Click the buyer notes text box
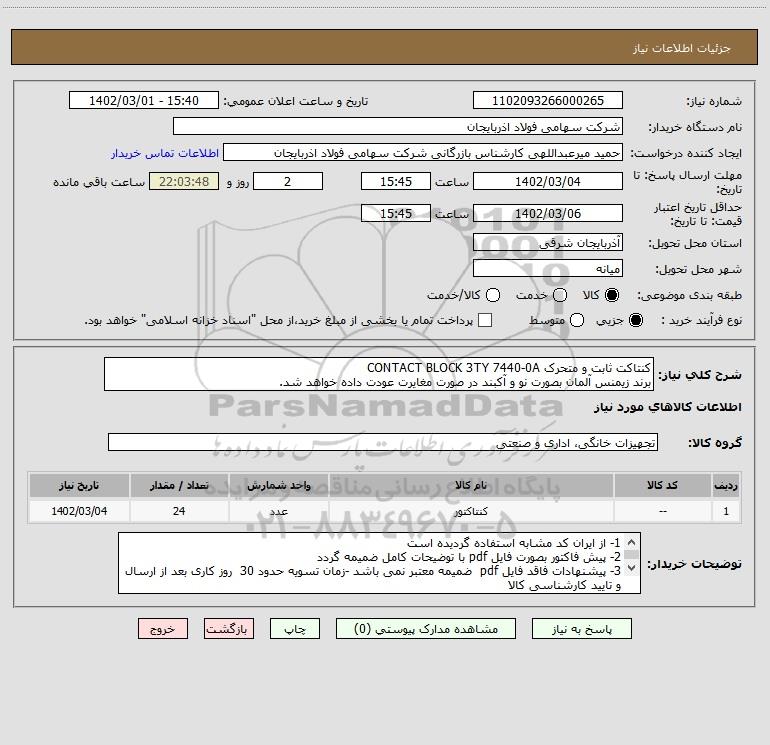 tap(379, 563)
